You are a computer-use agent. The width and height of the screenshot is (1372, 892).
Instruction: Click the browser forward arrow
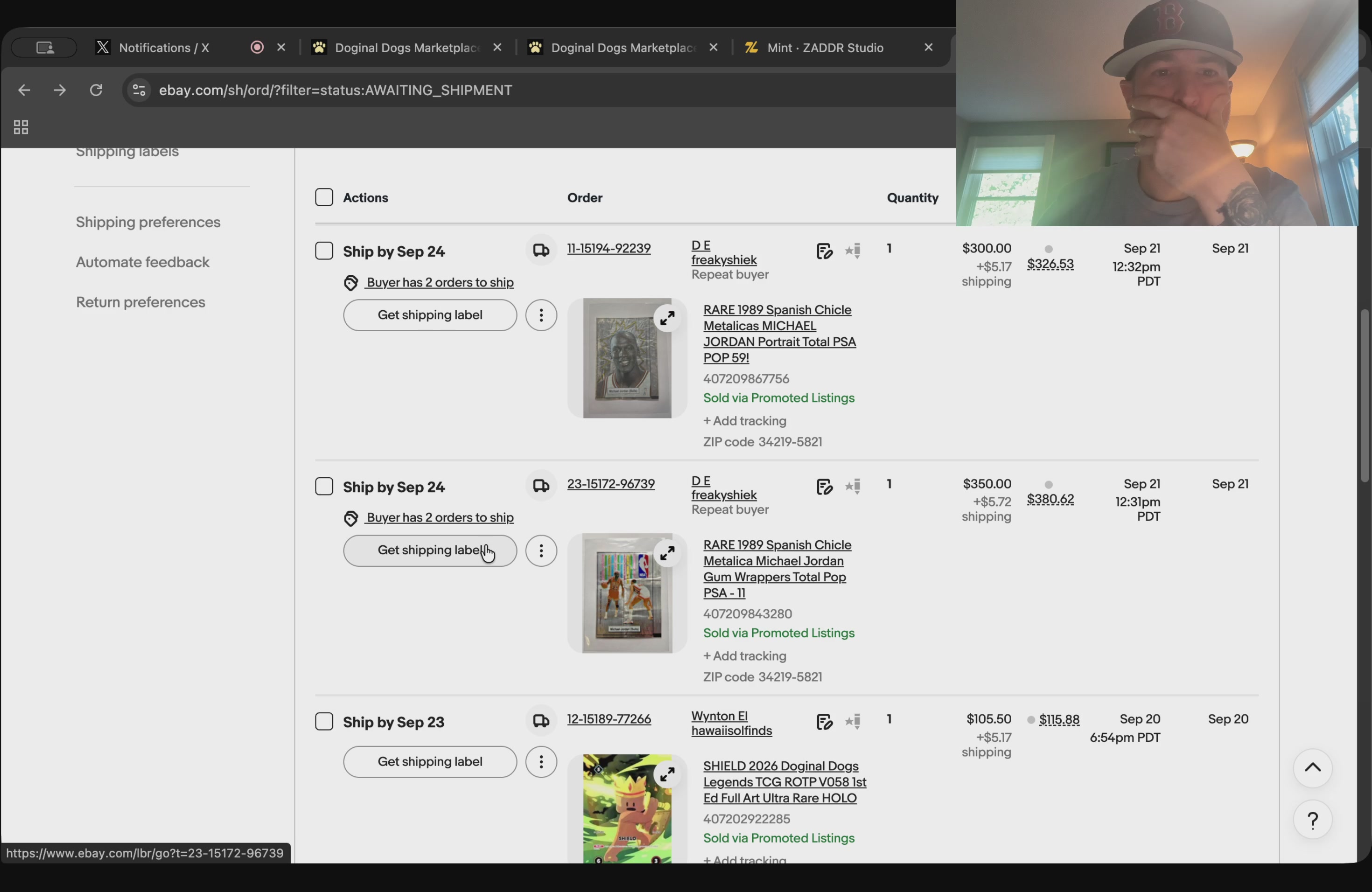pyautogui.click(x=60, y=91)
